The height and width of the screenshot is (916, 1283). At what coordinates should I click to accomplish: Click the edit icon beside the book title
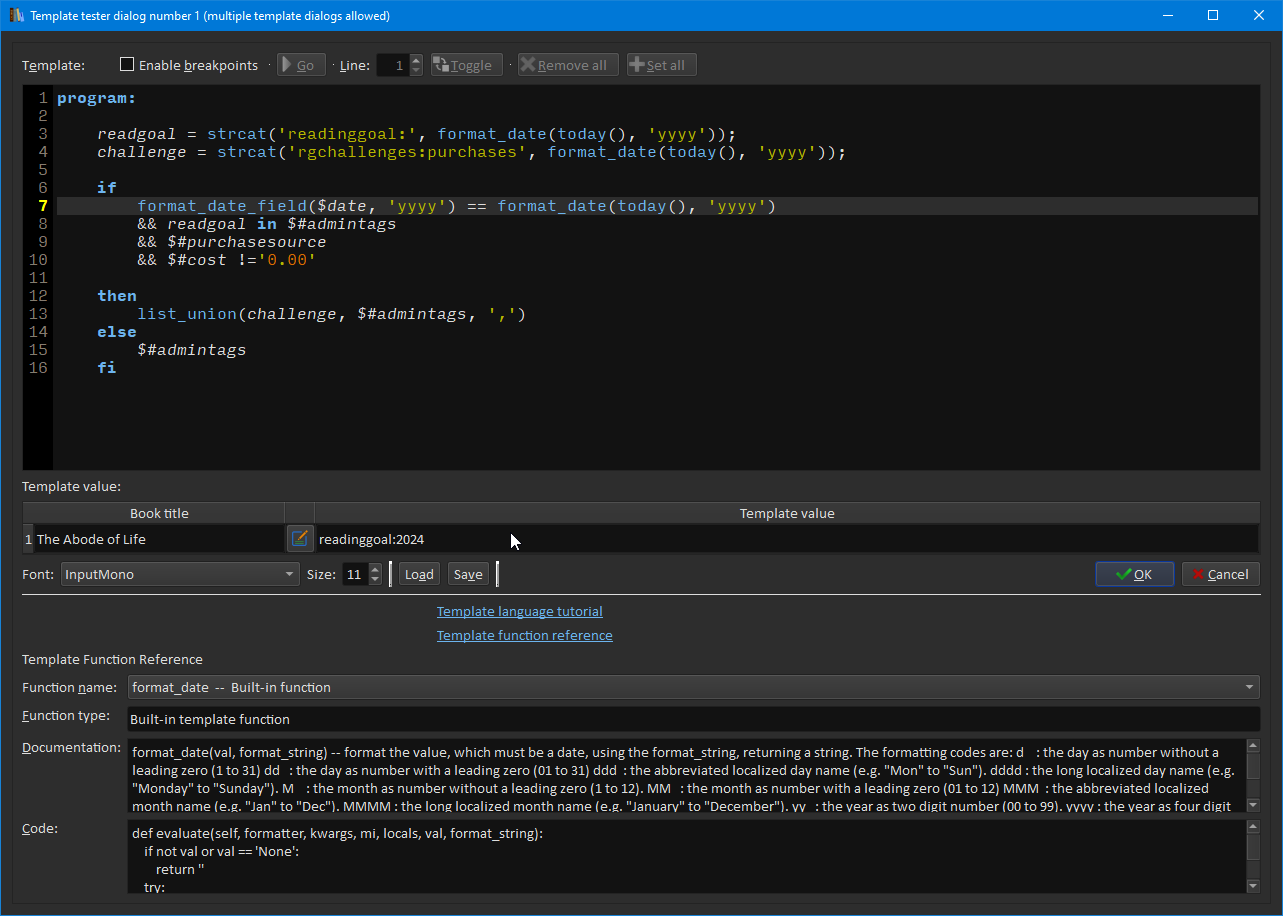[x=299, y=539]
